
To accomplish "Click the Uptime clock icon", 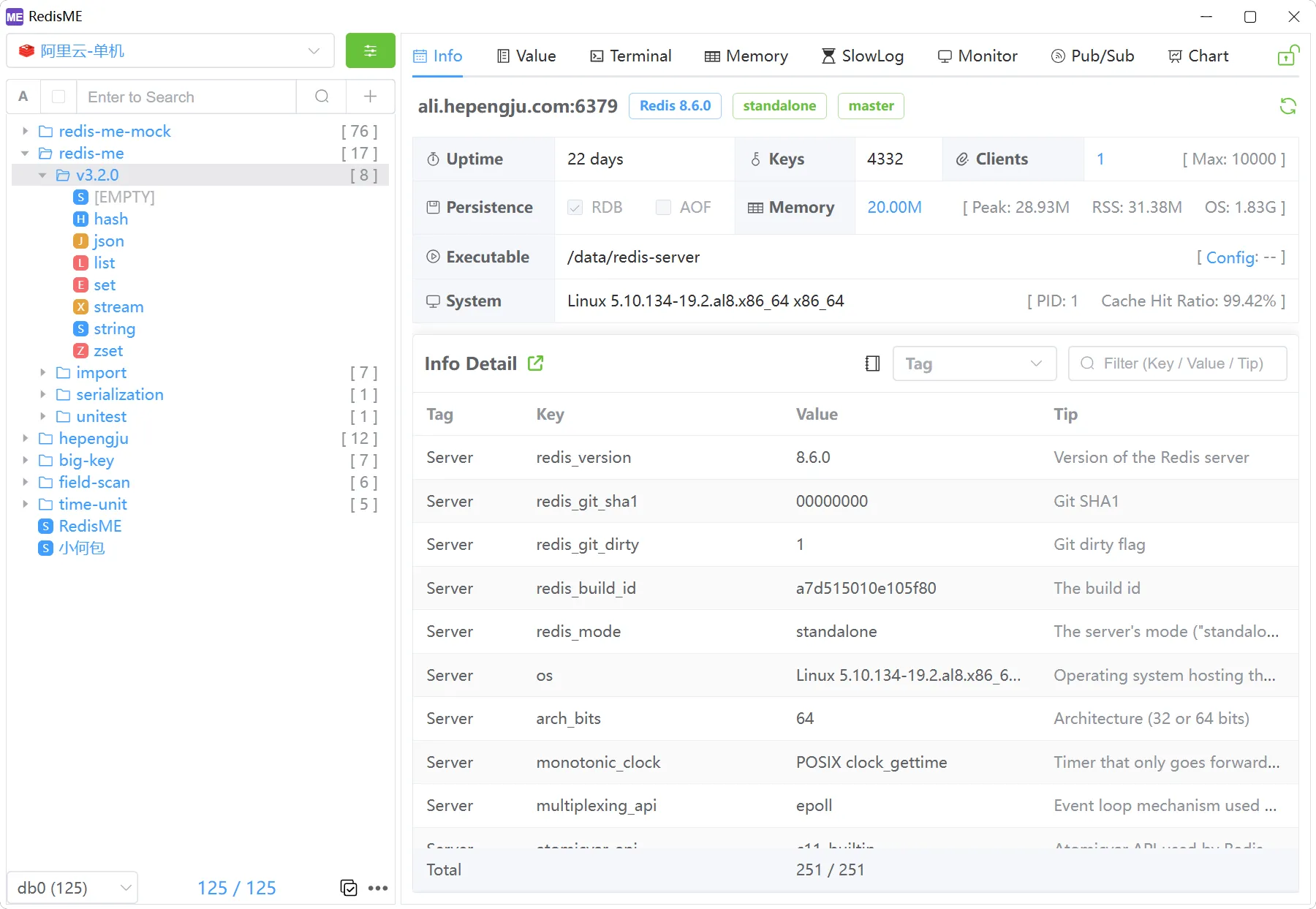I will [433, 159].
